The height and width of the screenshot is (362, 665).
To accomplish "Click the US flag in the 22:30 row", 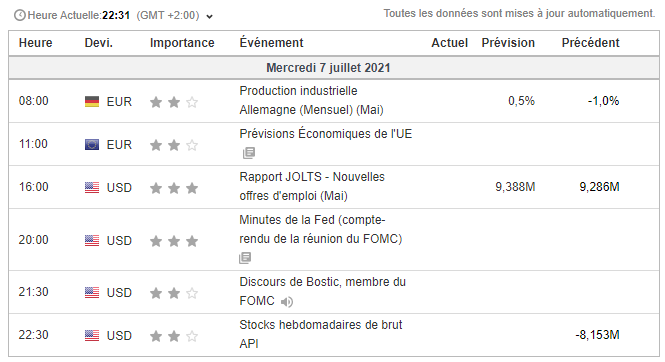I will point(92,335).
